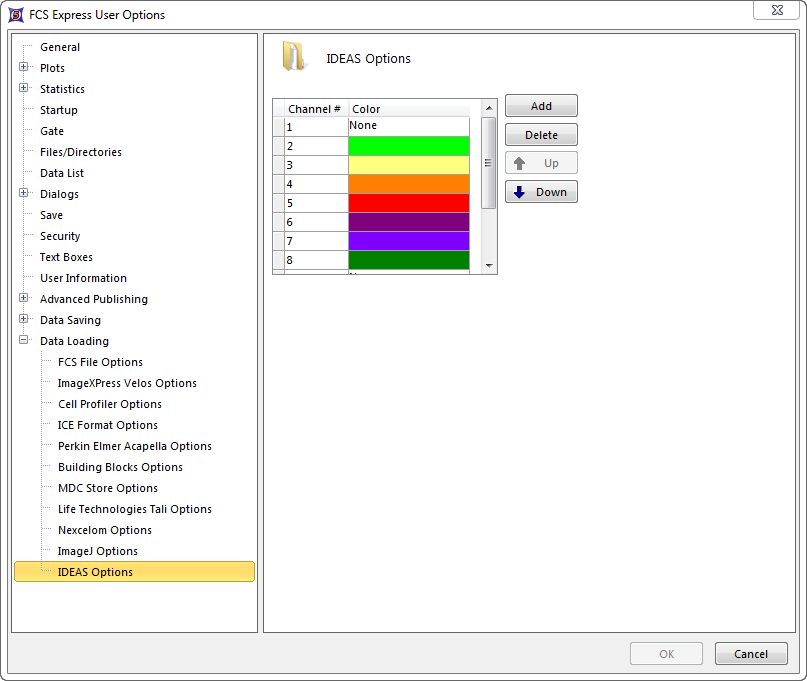Image resolution: width=807 pixels, height=681 pixels.
Task: Expand the Advanced Publishing node
Action: pyautogui.click(x=24, y=298)
